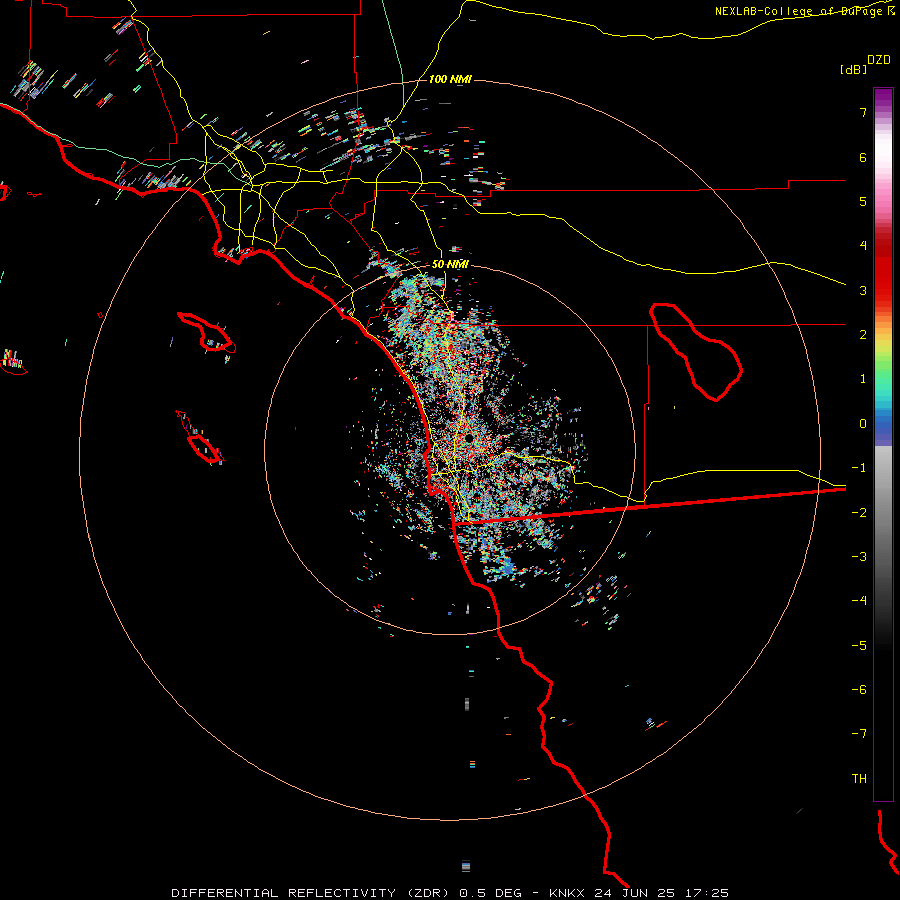Click the 5 value on color scale
Image resolution: width=900 pixels, height=900 pixels.
[x=863, y=201]
